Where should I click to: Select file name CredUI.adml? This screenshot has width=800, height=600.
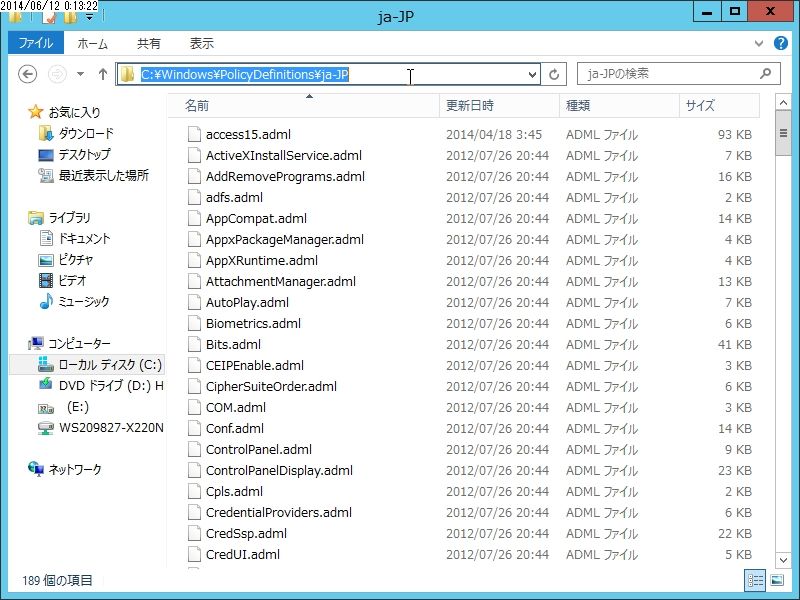coord(243,554)
